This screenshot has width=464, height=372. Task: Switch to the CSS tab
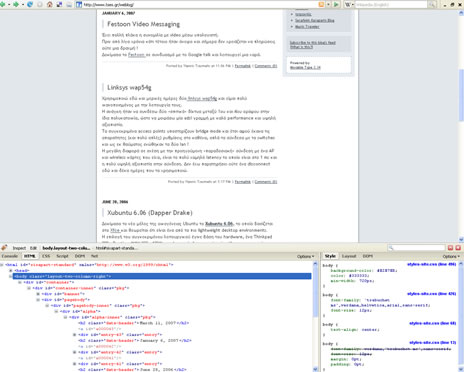tap(46, 256)
